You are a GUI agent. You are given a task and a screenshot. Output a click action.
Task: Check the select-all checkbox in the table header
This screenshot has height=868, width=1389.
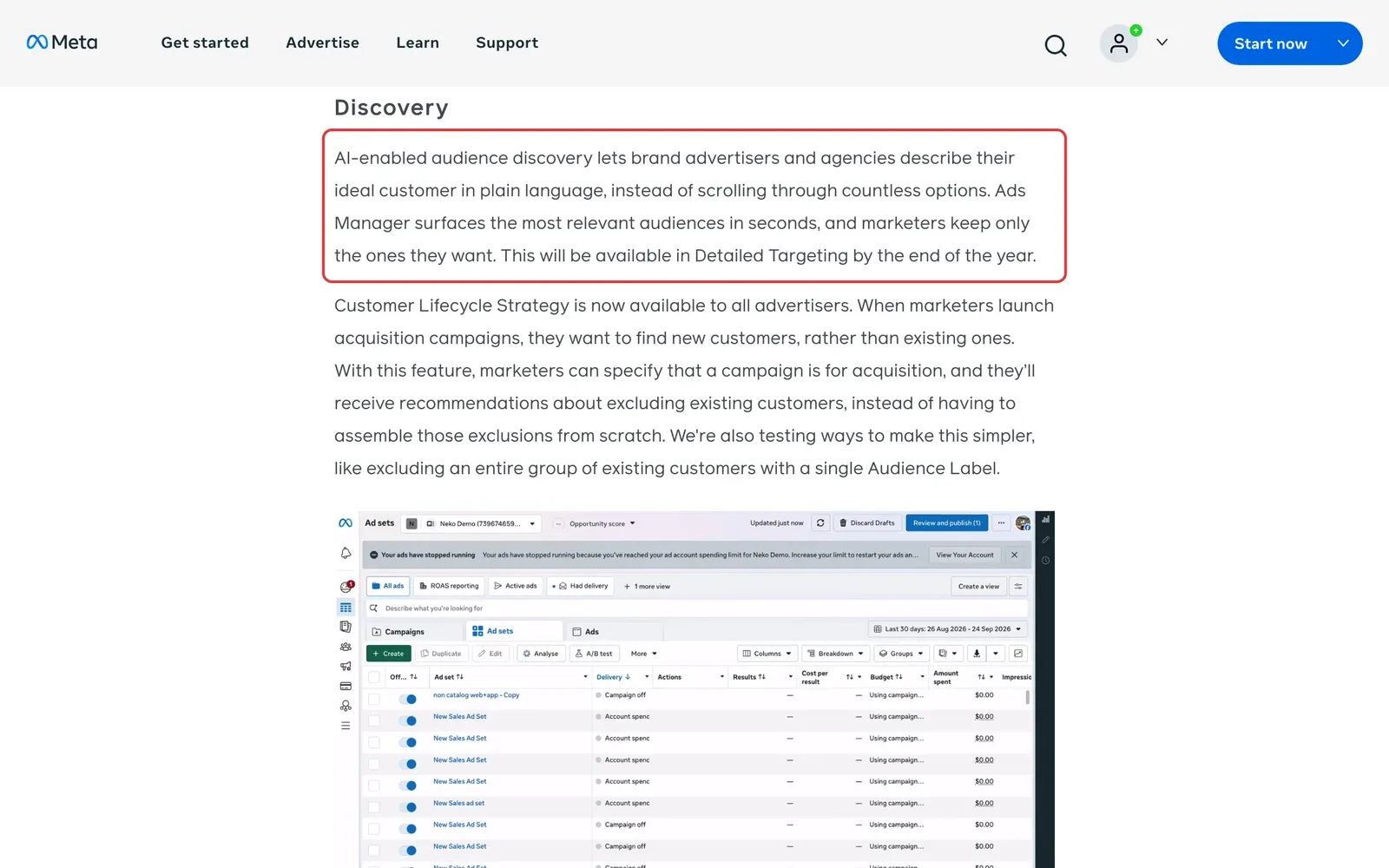374,677
